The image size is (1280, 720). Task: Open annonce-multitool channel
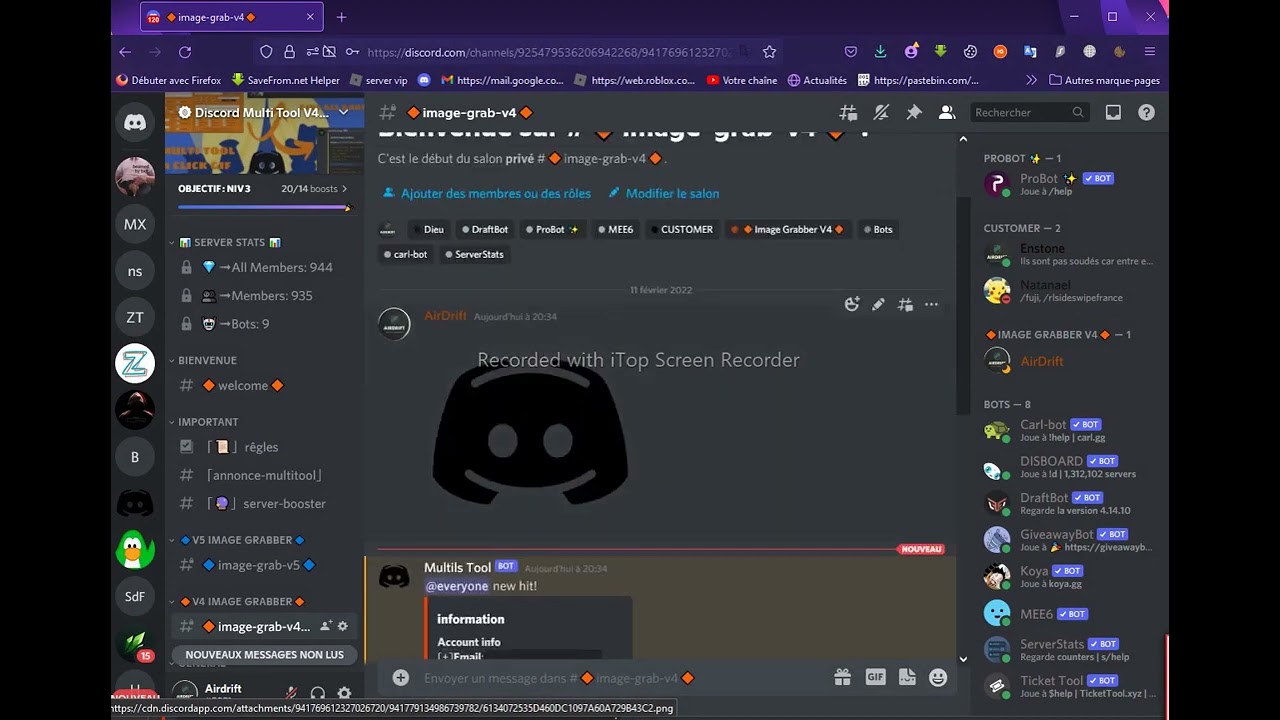point(264,475)
